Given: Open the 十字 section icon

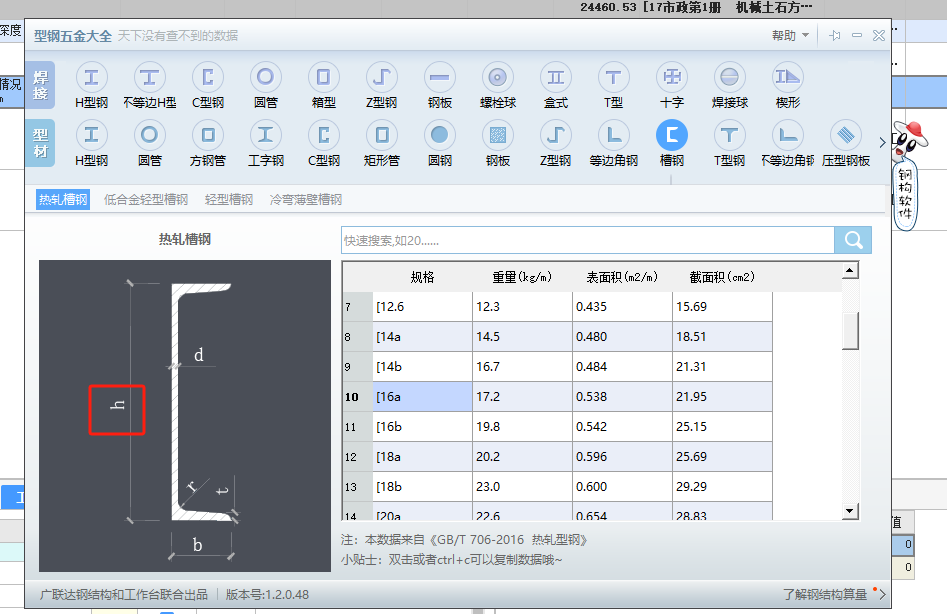Looking at the screenshot, I should [x=672, y=77].
